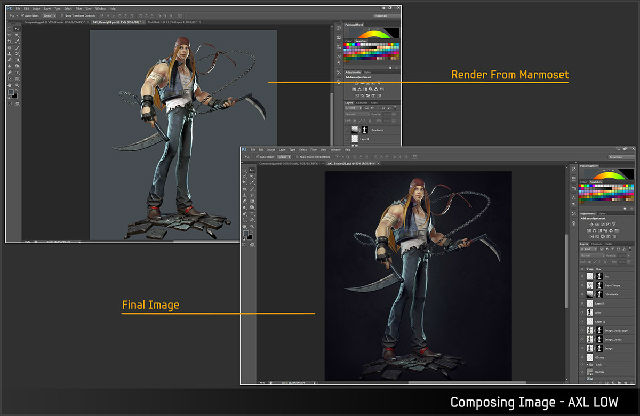
Task: Click vertical canvas scrollbar in Final Image window
Action: pos(567,271)
